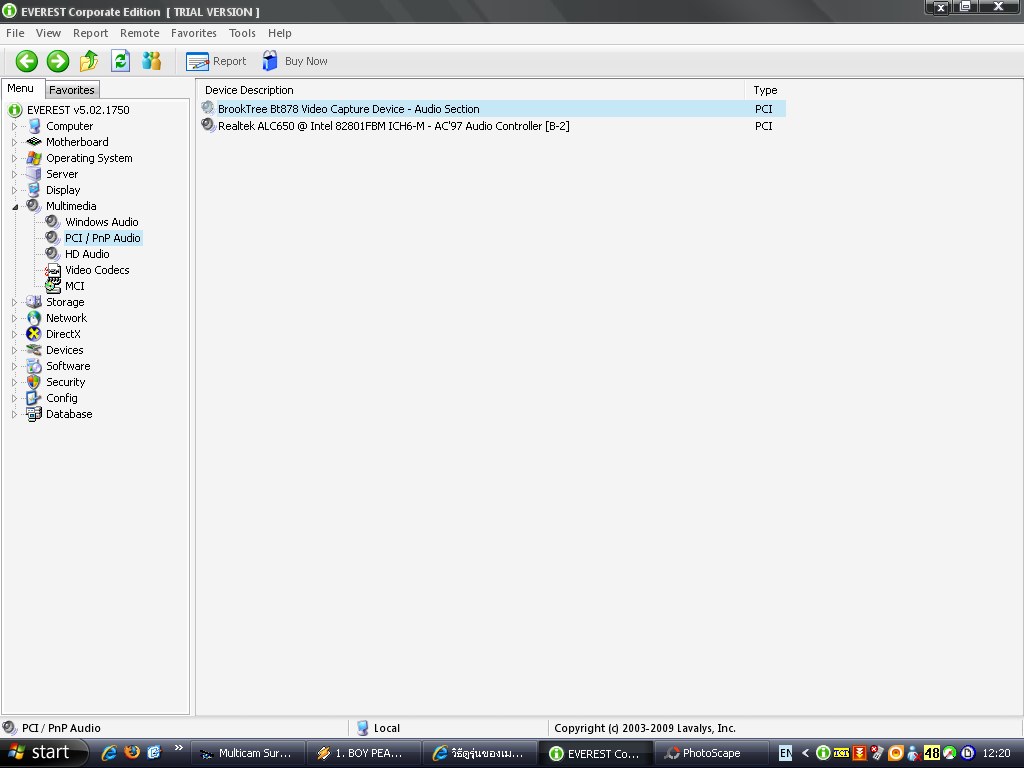Select BrookTree Bt878 Video Capture Device row
Viewport: 1024px width, 768px height.
click(493, 109)
